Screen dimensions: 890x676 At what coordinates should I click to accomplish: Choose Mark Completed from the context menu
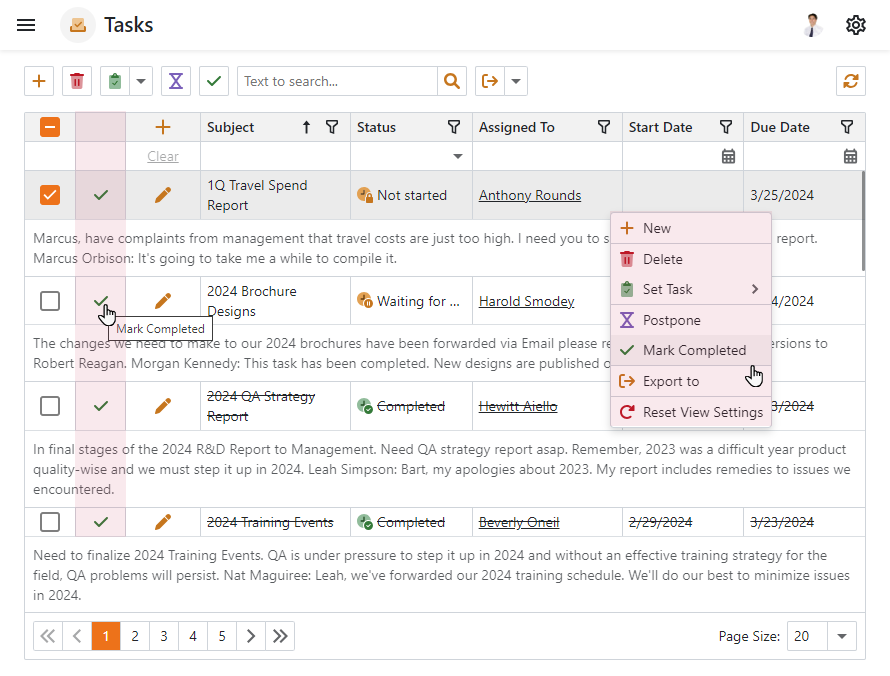coord(691,350)
